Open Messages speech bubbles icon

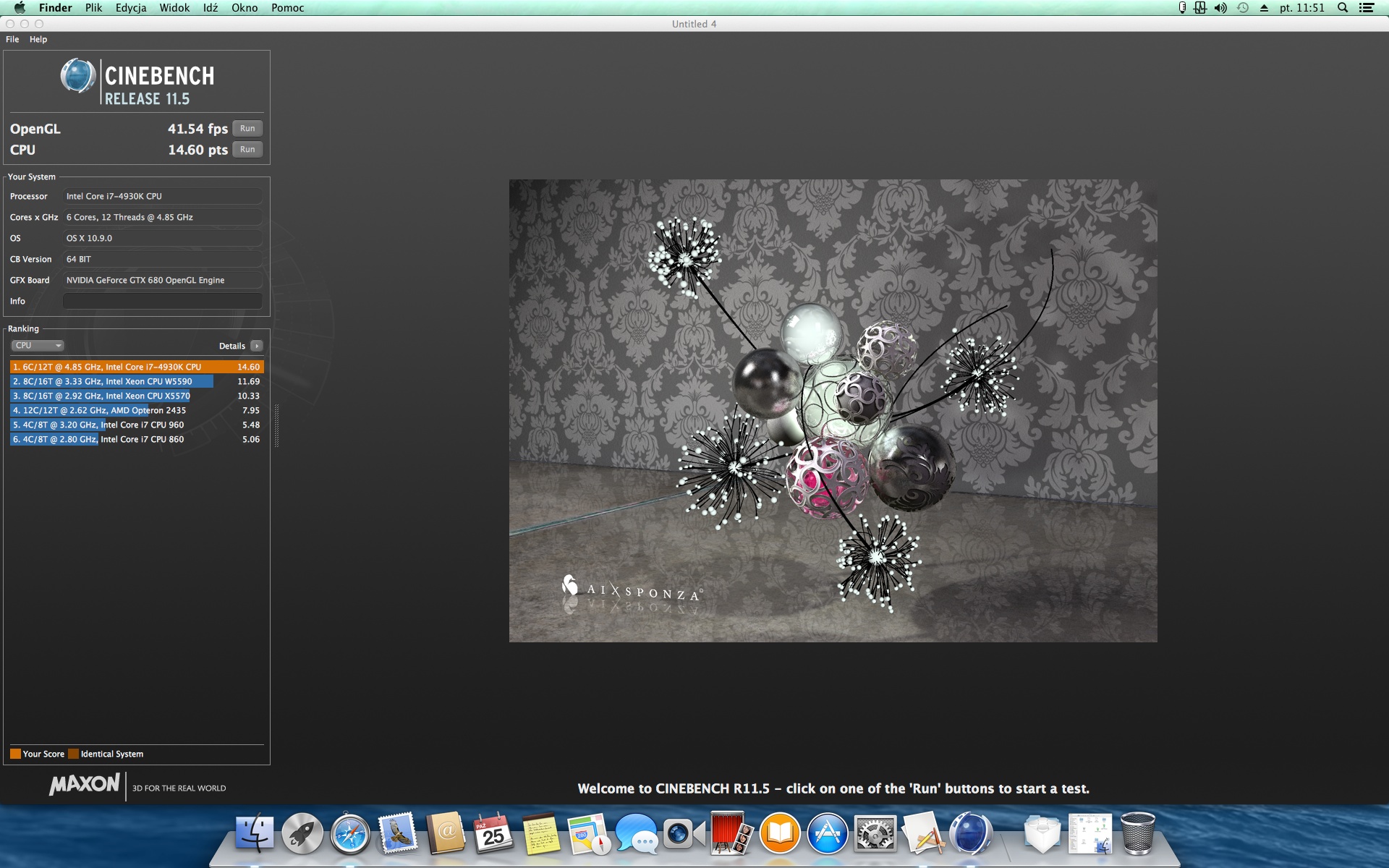point(637,833)
